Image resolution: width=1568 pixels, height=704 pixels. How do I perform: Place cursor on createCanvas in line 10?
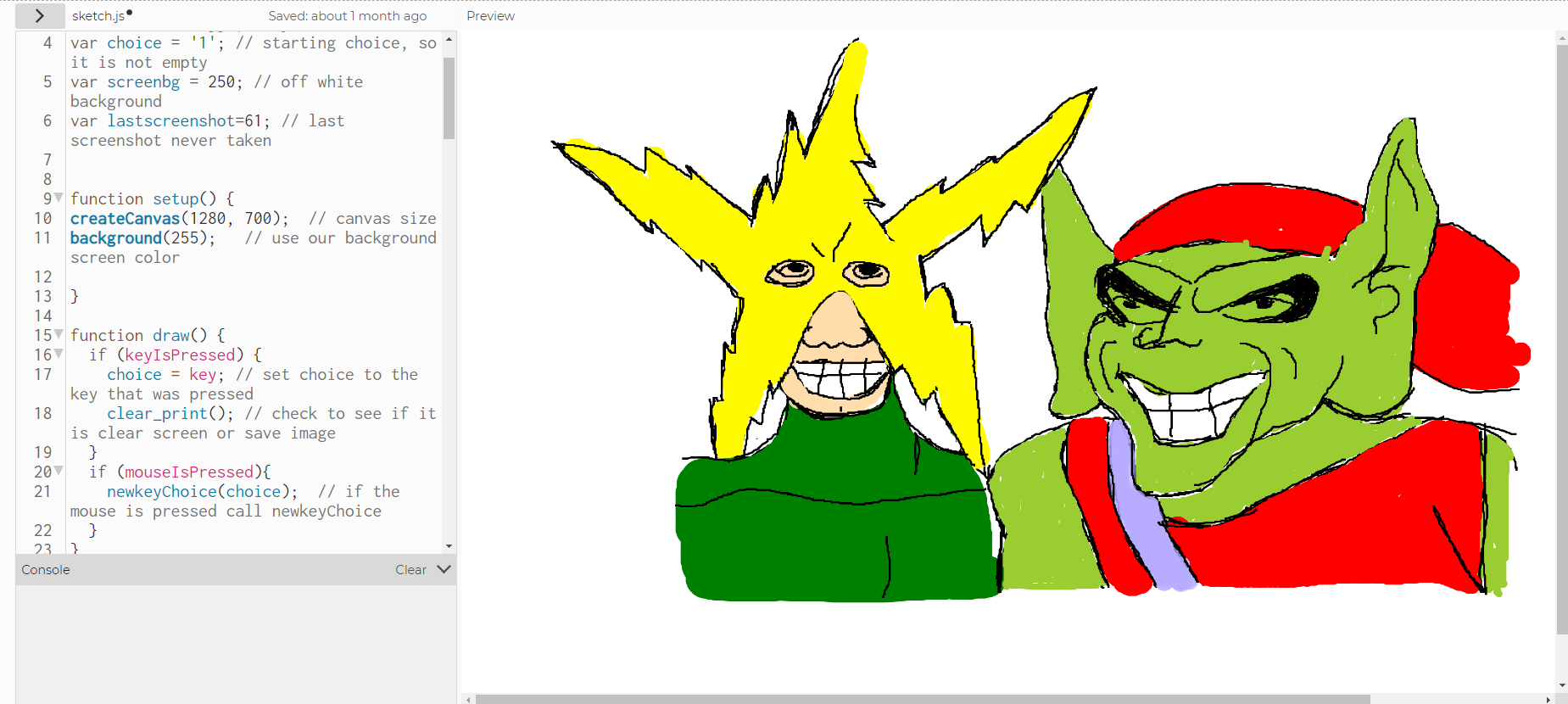(x=125, y=219)
